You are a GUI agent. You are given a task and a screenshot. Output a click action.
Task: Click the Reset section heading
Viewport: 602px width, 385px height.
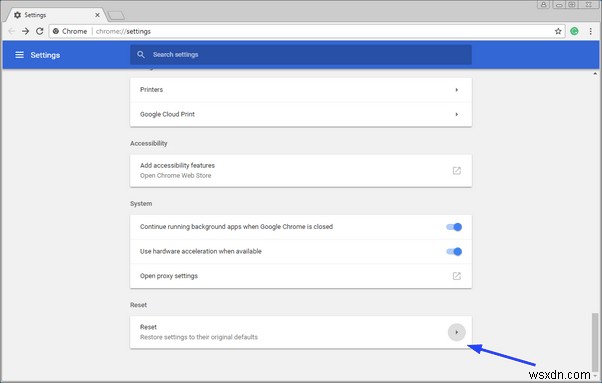tap(138, 305)
